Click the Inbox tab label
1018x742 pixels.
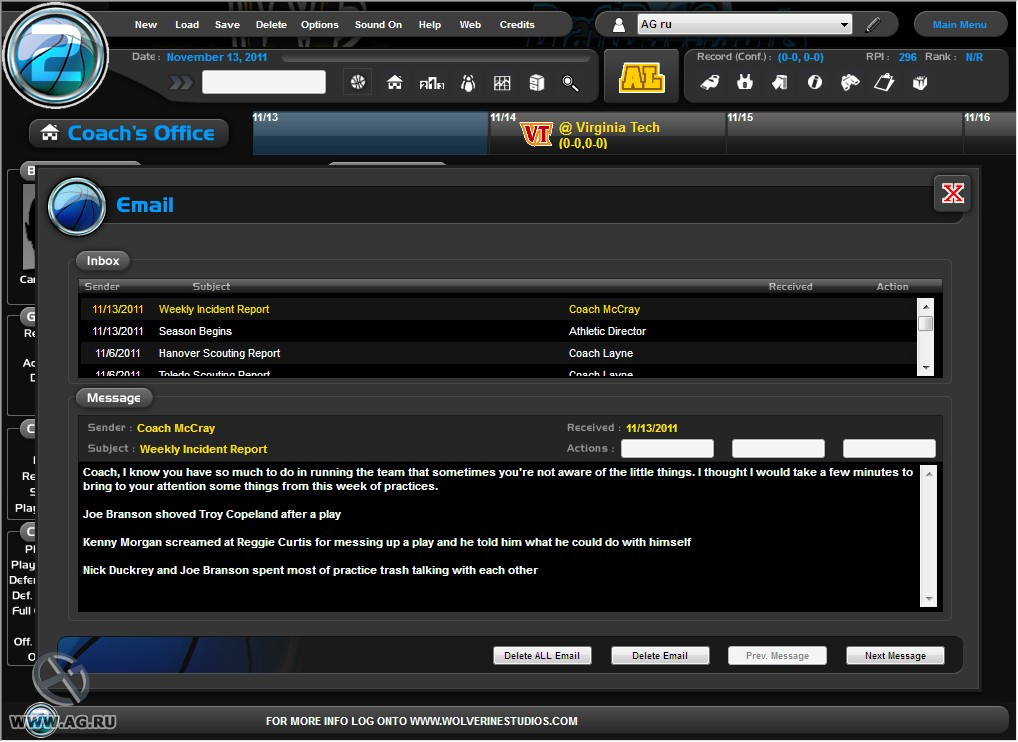(103, 261)
